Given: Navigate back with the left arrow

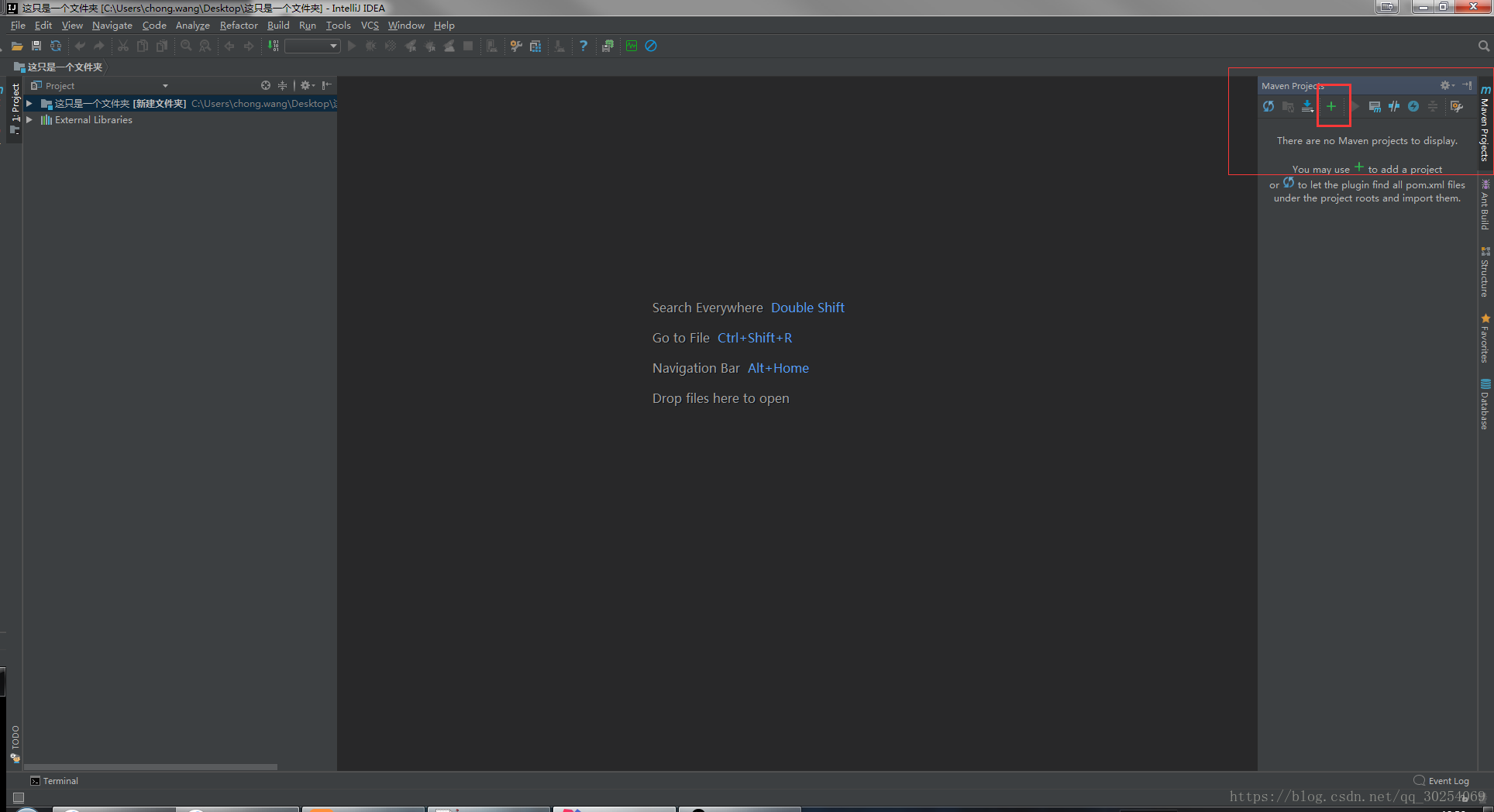Looking at the screenshot, I should tap(229, 46).
